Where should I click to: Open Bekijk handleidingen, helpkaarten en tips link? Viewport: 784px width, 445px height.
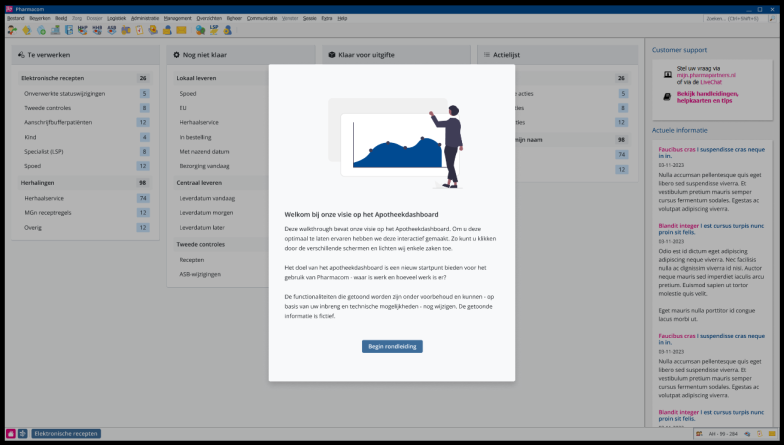(x=707, y=97)
